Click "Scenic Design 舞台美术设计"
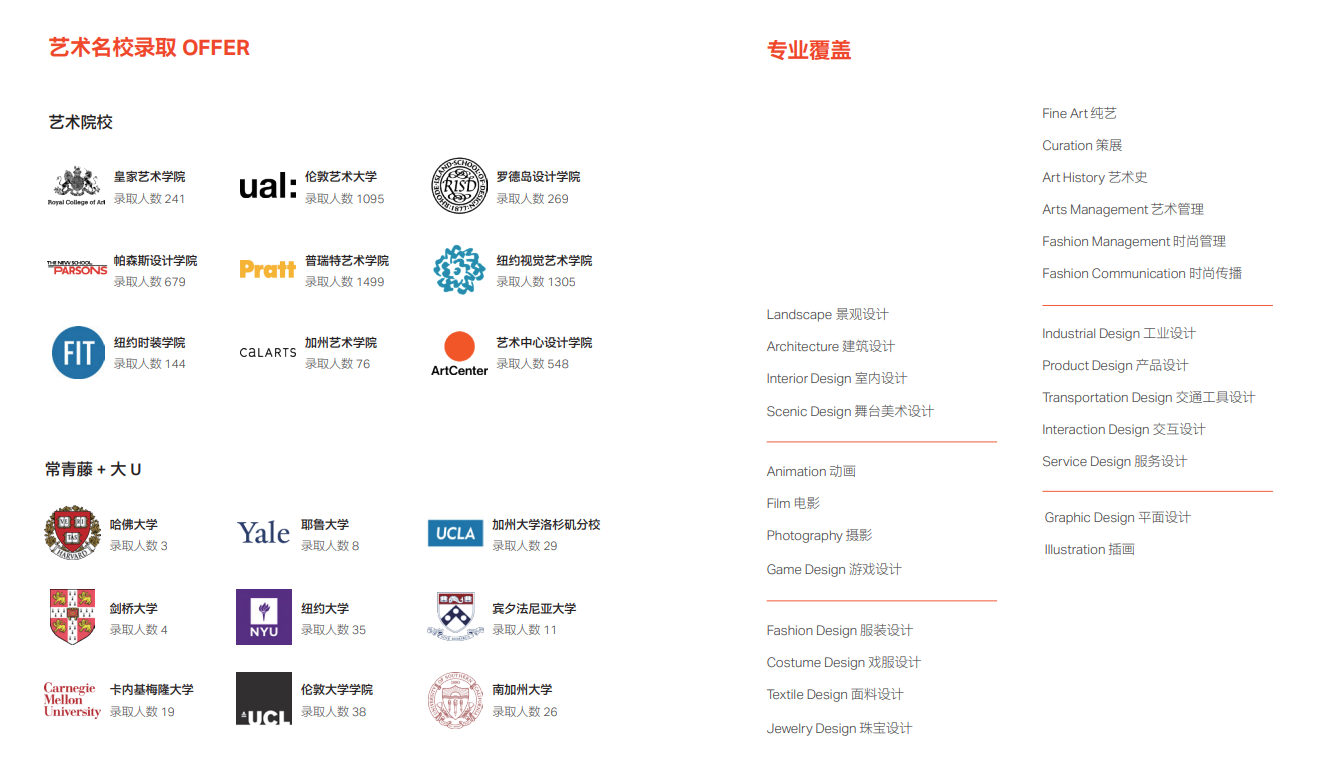Screen dimensions: 1339x763 850,412
